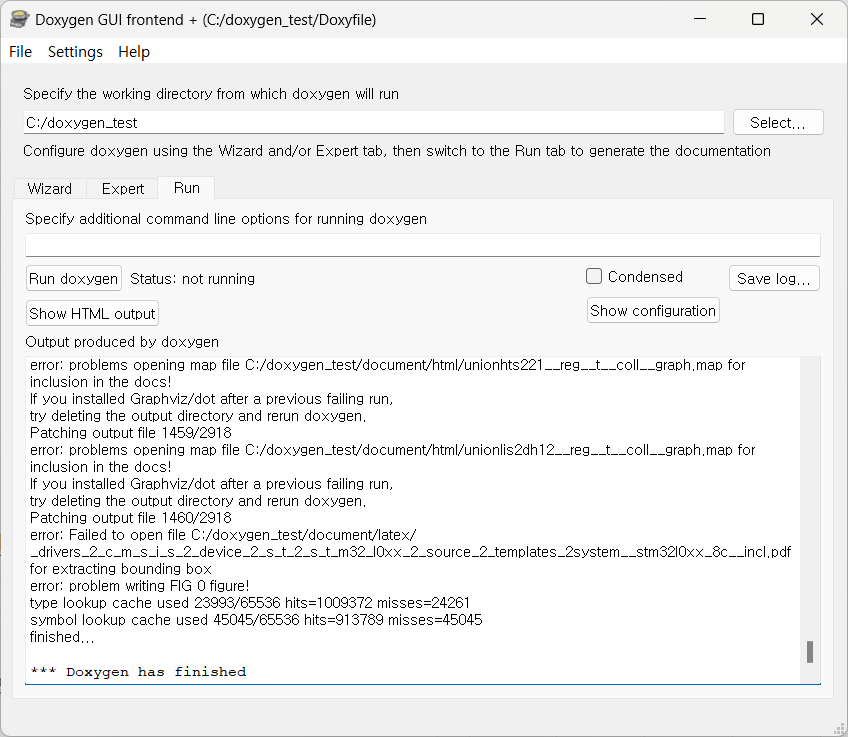Click the 'symbol lookup cache used' line
Viewport: 848px width, 737px height.
coord(256,620)
